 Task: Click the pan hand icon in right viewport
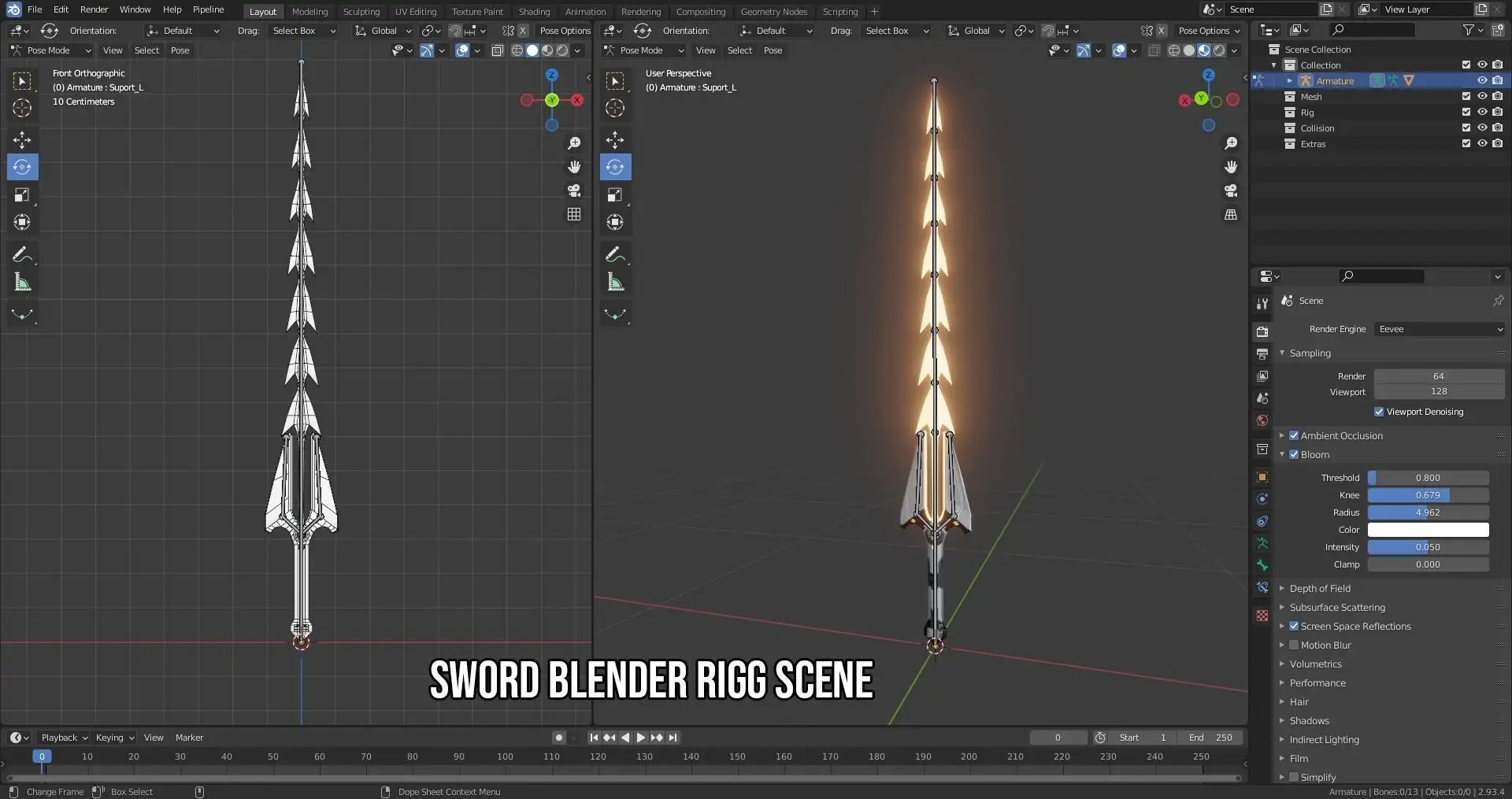tap(1231, 167)
